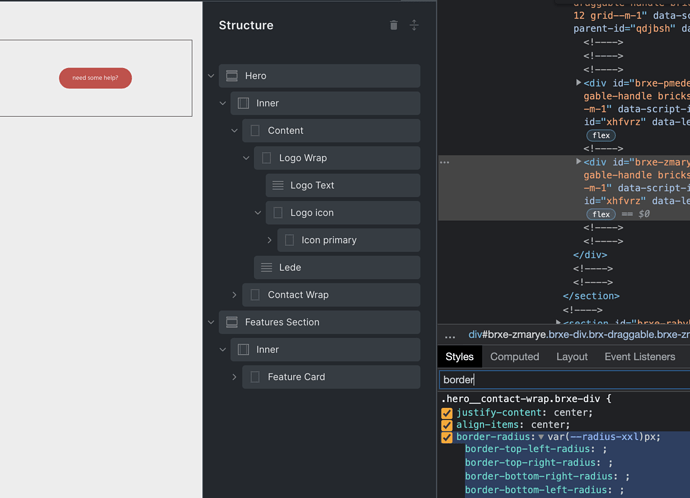
Task: Click the 'need some help?' red button
Action: point(95,78)
